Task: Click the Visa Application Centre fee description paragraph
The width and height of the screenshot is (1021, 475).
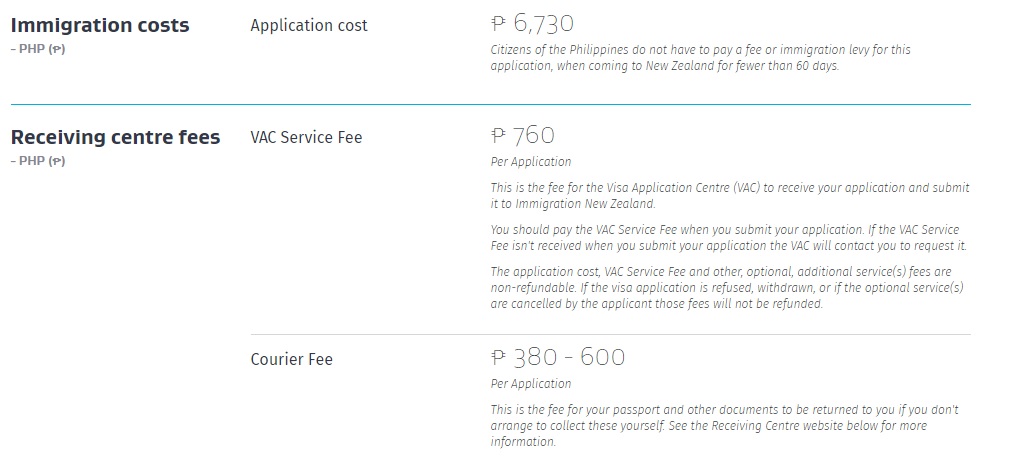Action: tap(730, 195)
